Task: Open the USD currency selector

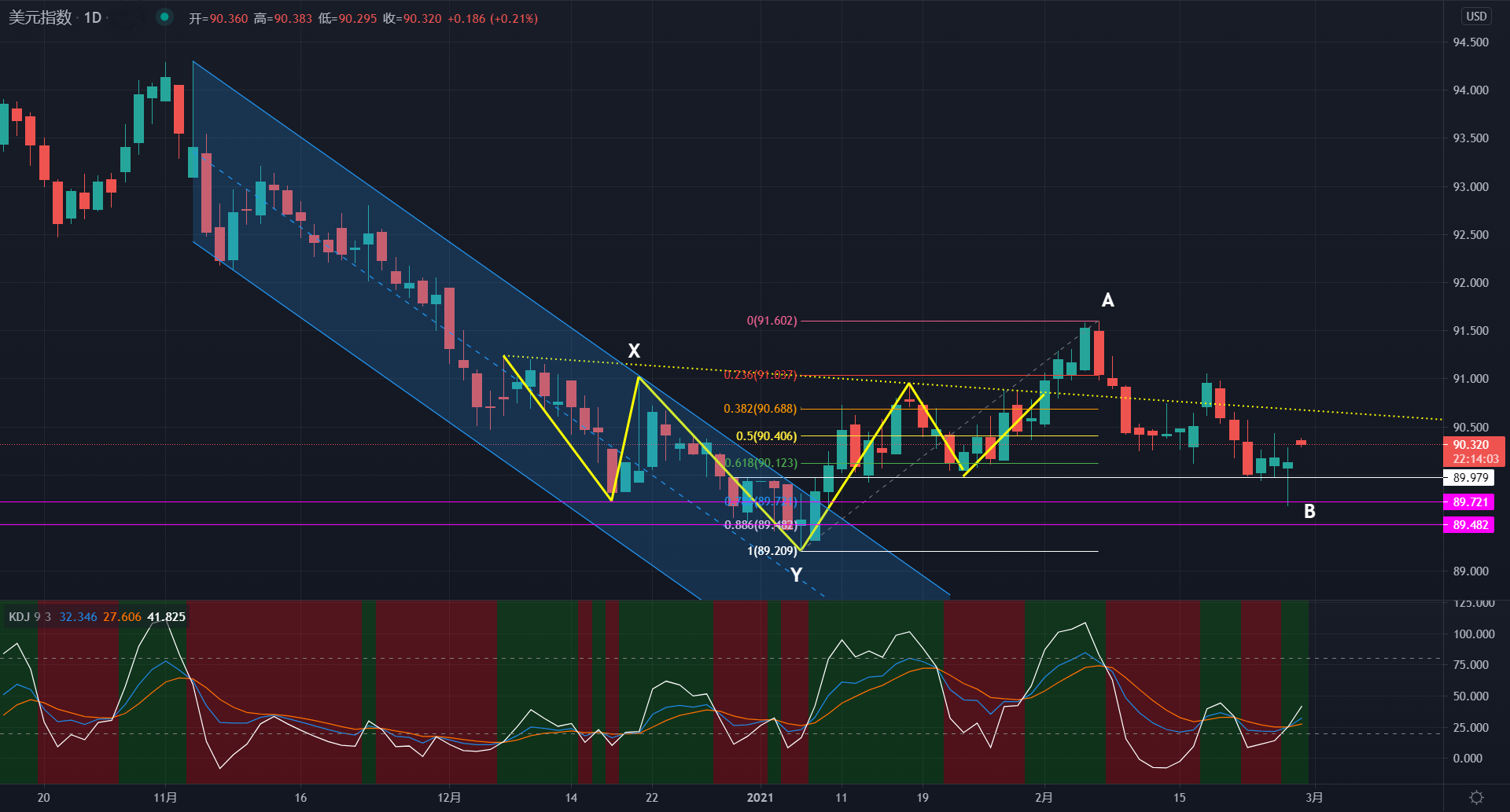Action: coord(1476,16)
